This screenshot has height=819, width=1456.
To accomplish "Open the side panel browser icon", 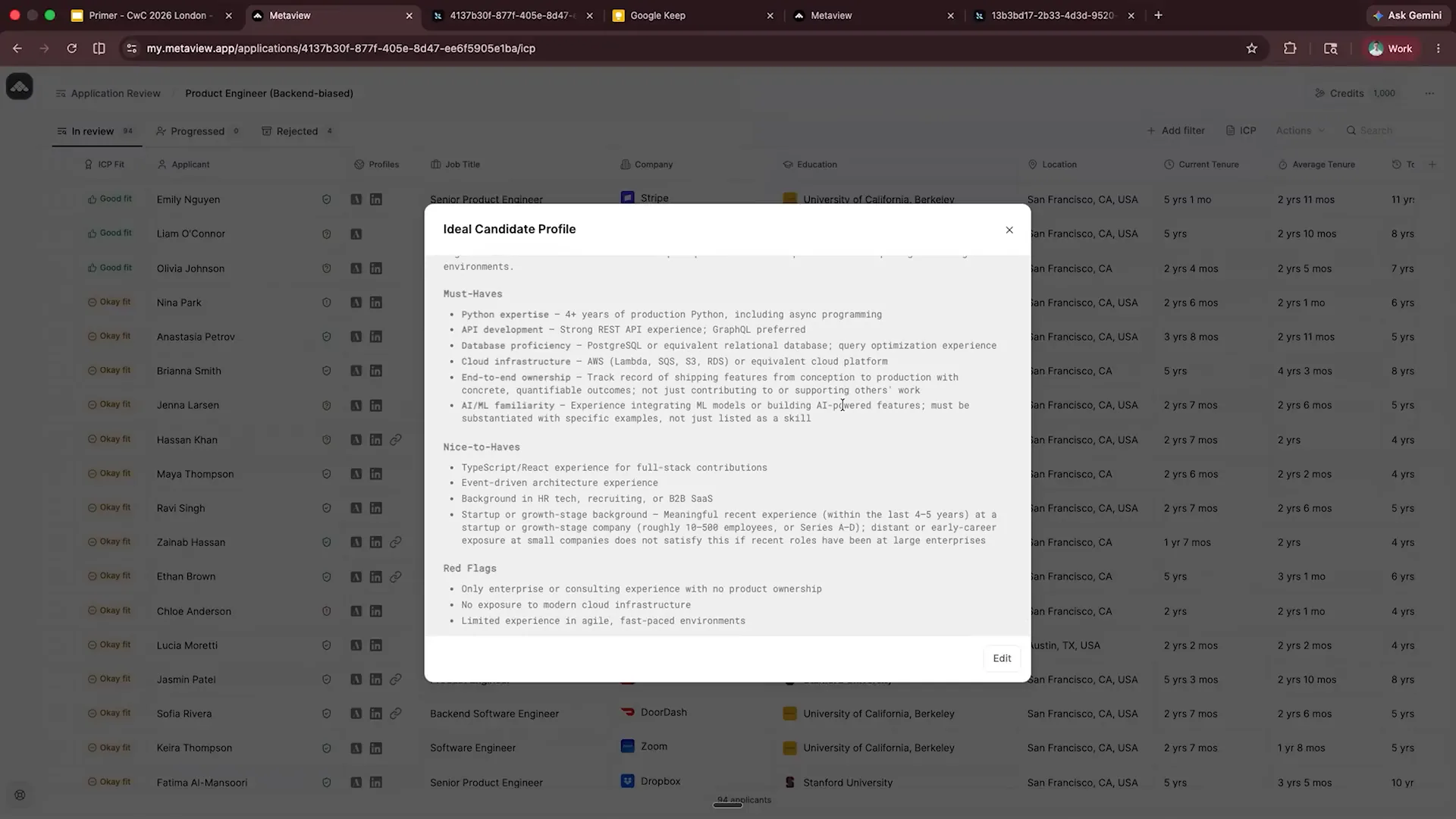I will point(1330,49).
